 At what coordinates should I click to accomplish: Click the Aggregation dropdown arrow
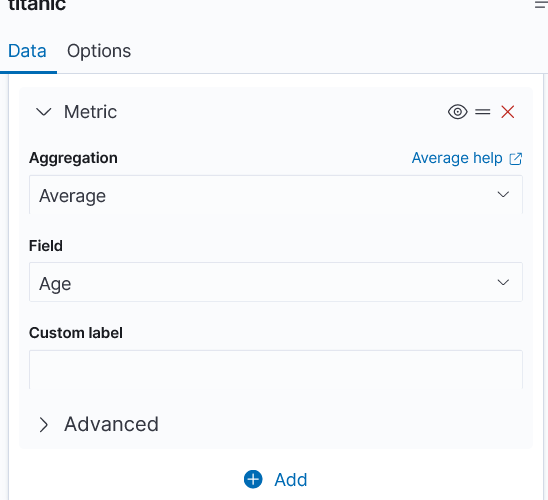(x=503, y=195)
